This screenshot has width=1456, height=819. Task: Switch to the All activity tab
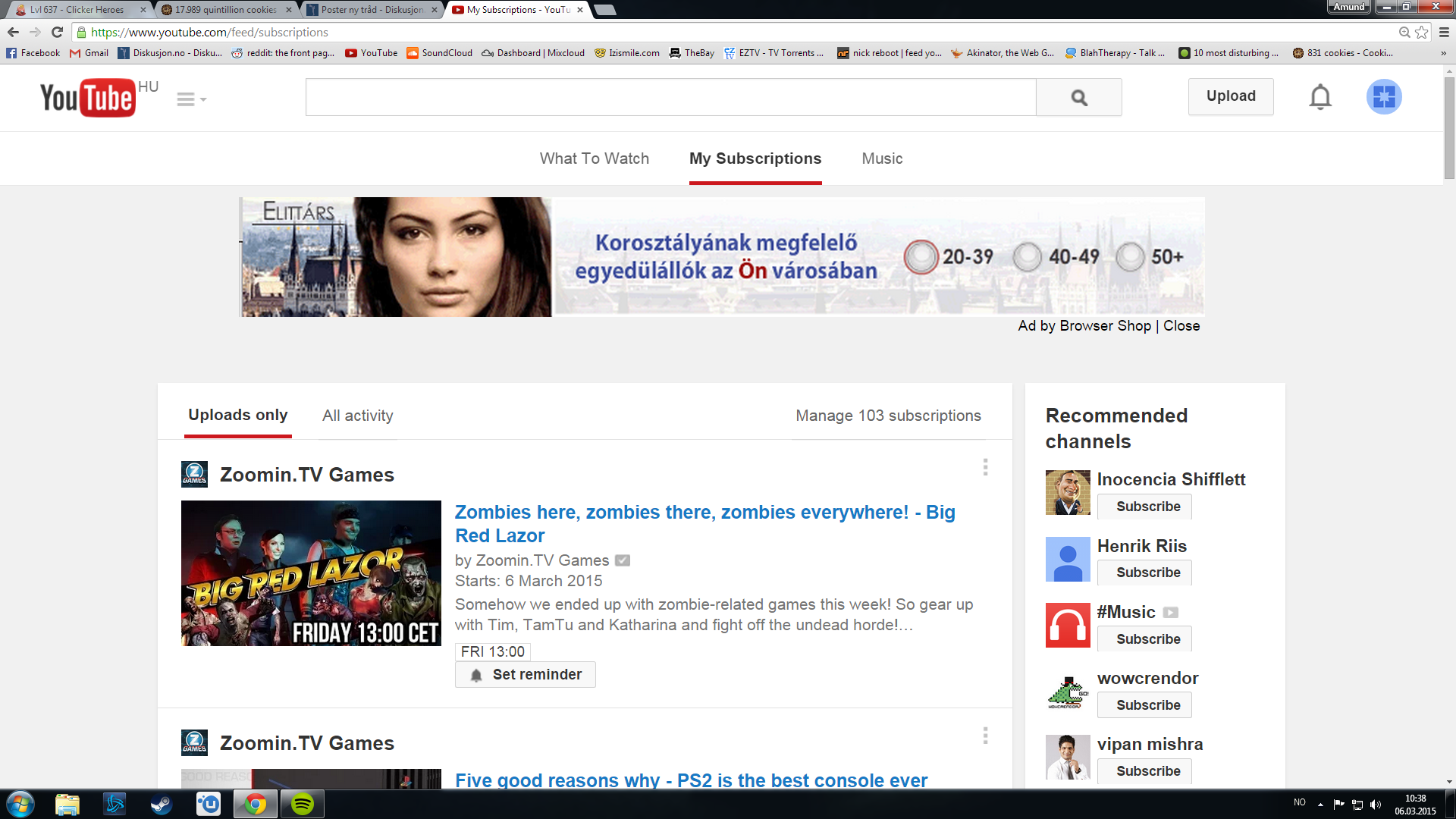357,416
